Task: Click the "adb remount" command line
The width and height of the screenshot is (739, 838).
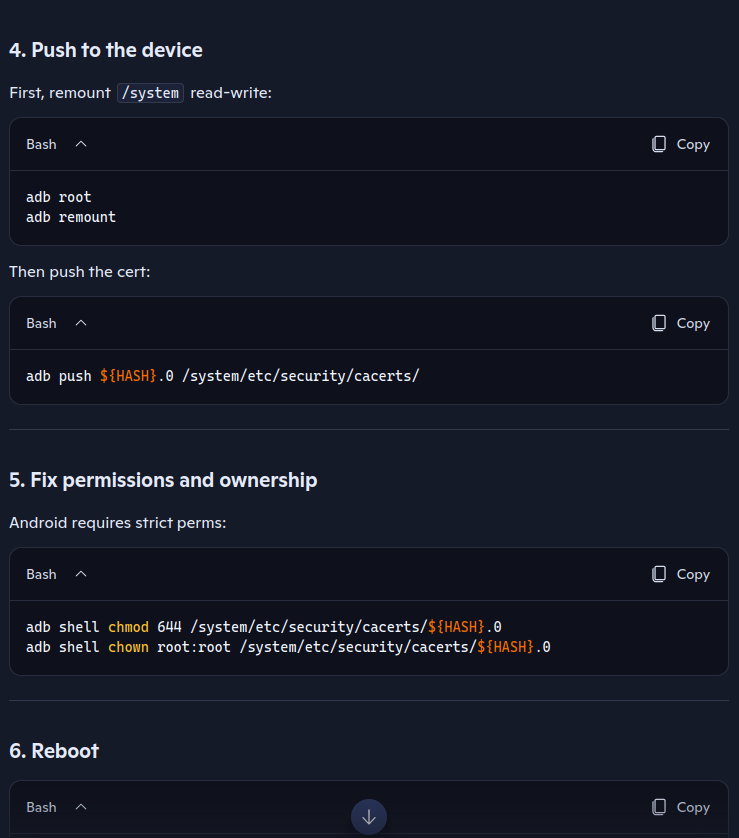Action: click(x=71, y=217)
